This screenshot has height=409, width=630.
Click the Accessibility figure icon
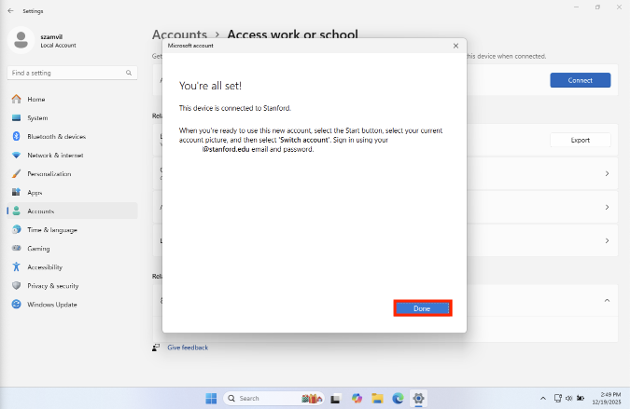[x=16, y=267]
